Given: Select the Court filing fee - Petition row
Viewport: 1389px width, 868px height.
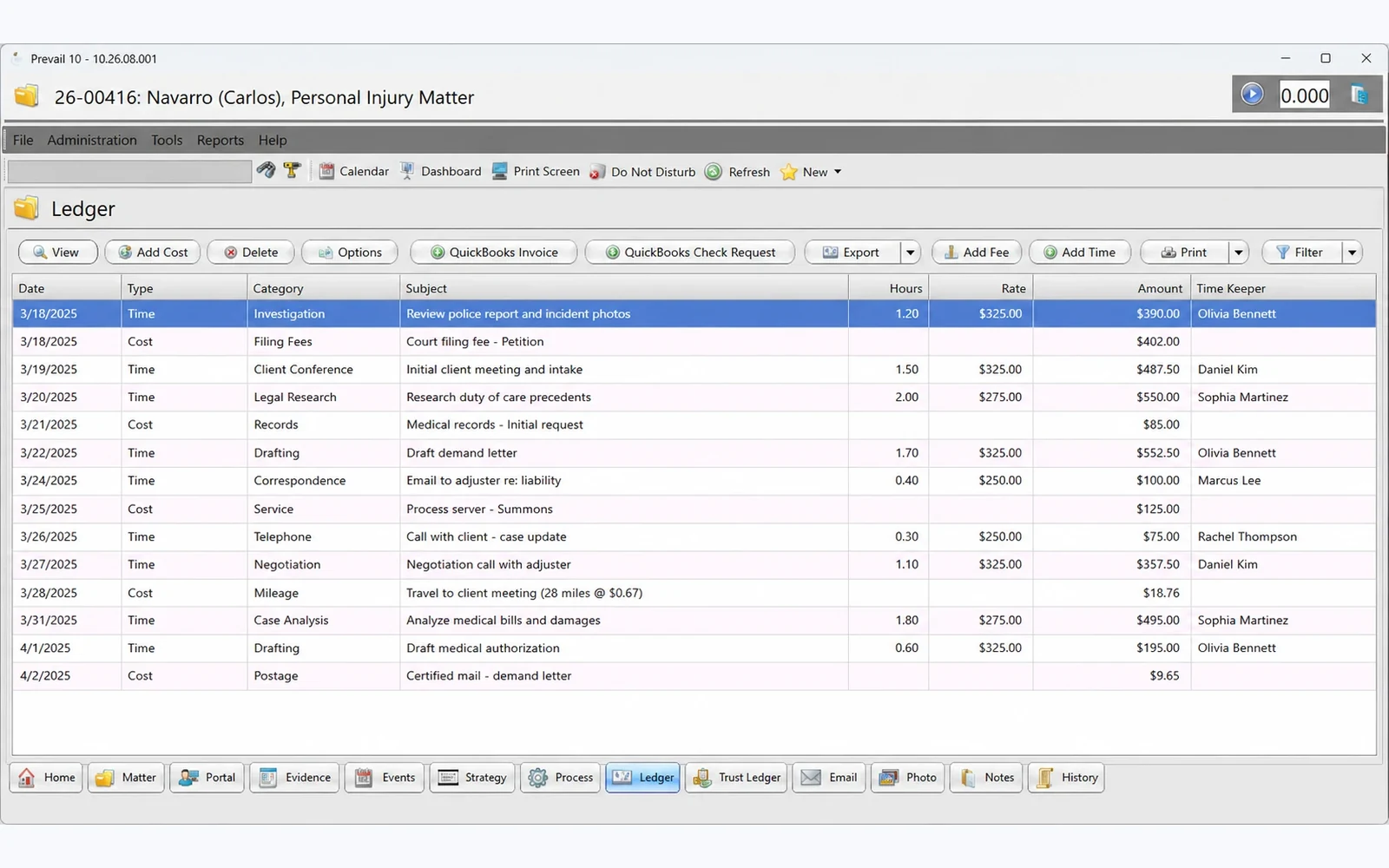Looking at the screenshot, I should click(694, 341).
